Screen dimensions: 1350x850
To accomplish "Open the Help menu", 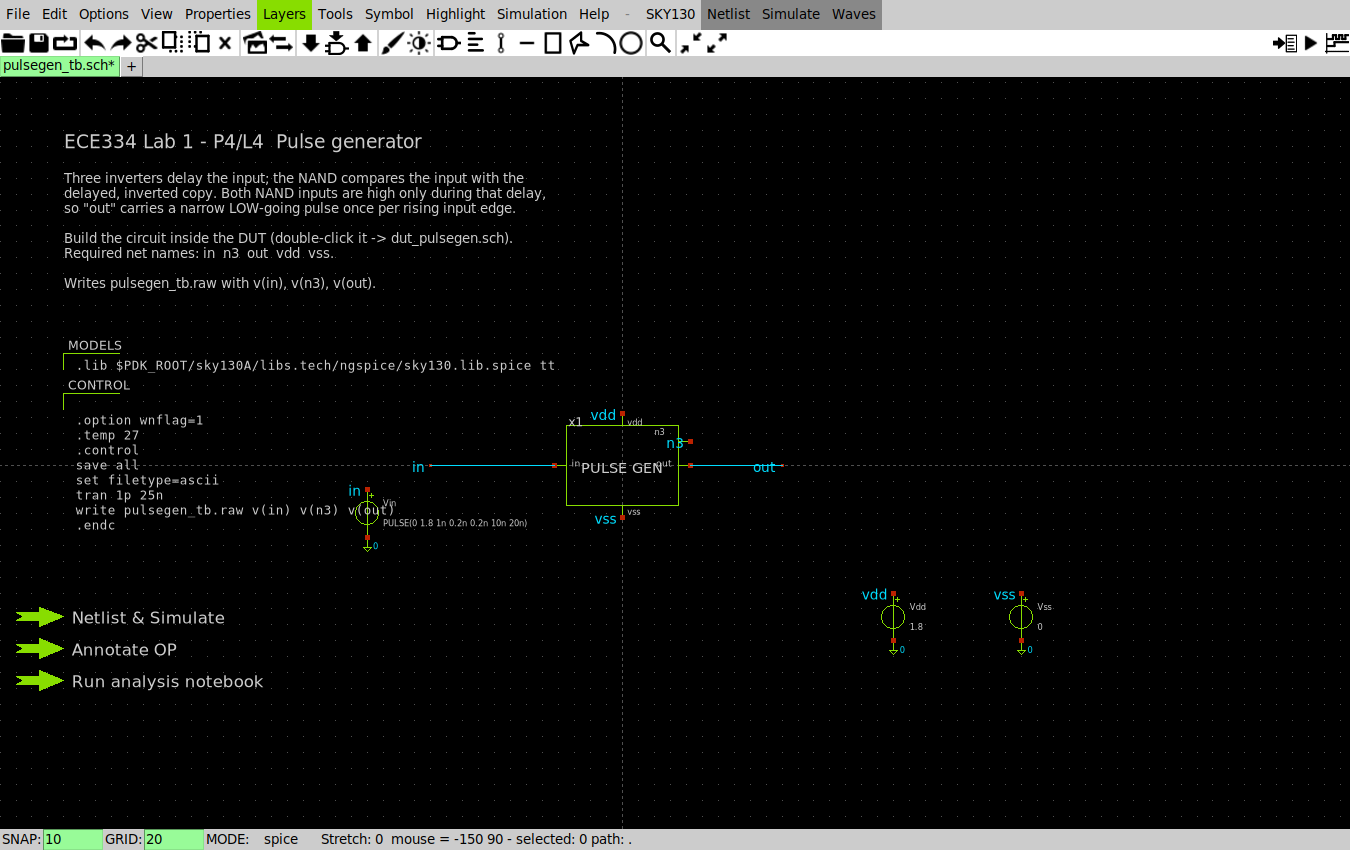I will (x=594, y=14).
